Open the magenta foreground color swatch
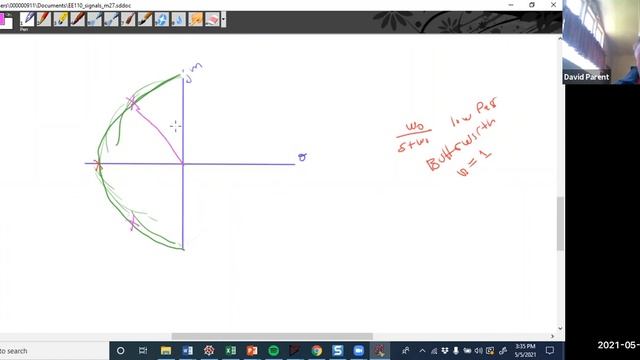Image resolution: width=640 pixels, height=360 pixels. coord(2,19)
